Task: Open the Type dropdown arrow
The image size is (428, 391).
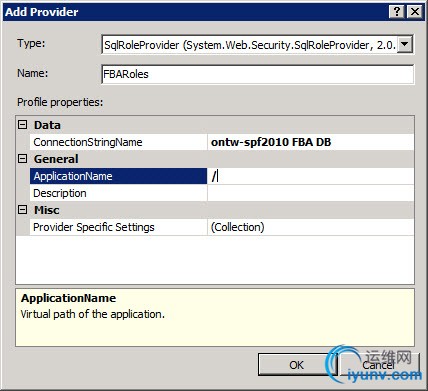Action: [x=405, y=44]
